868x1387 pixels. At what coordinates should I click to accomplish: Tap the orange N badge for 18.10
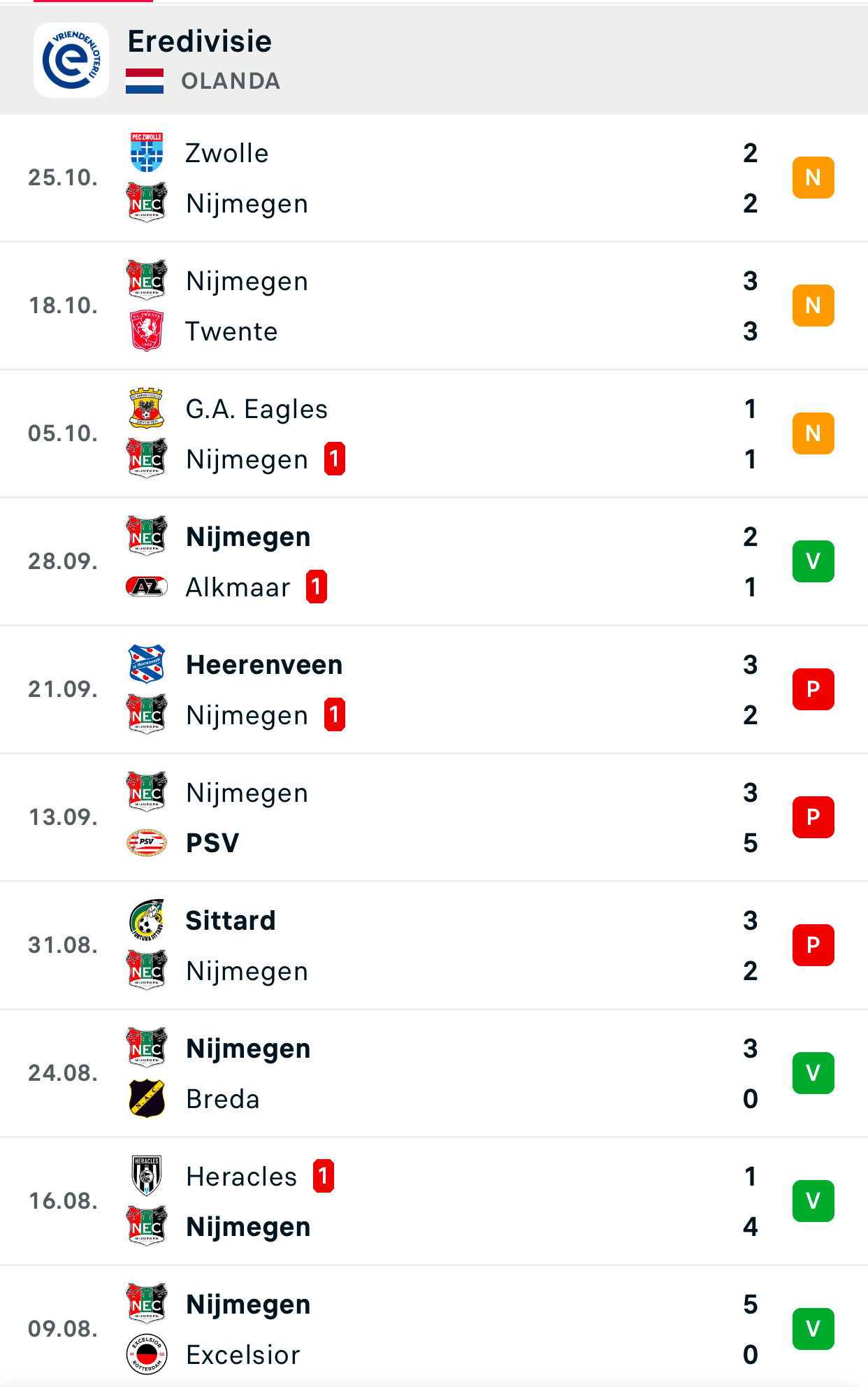(813, 306)
